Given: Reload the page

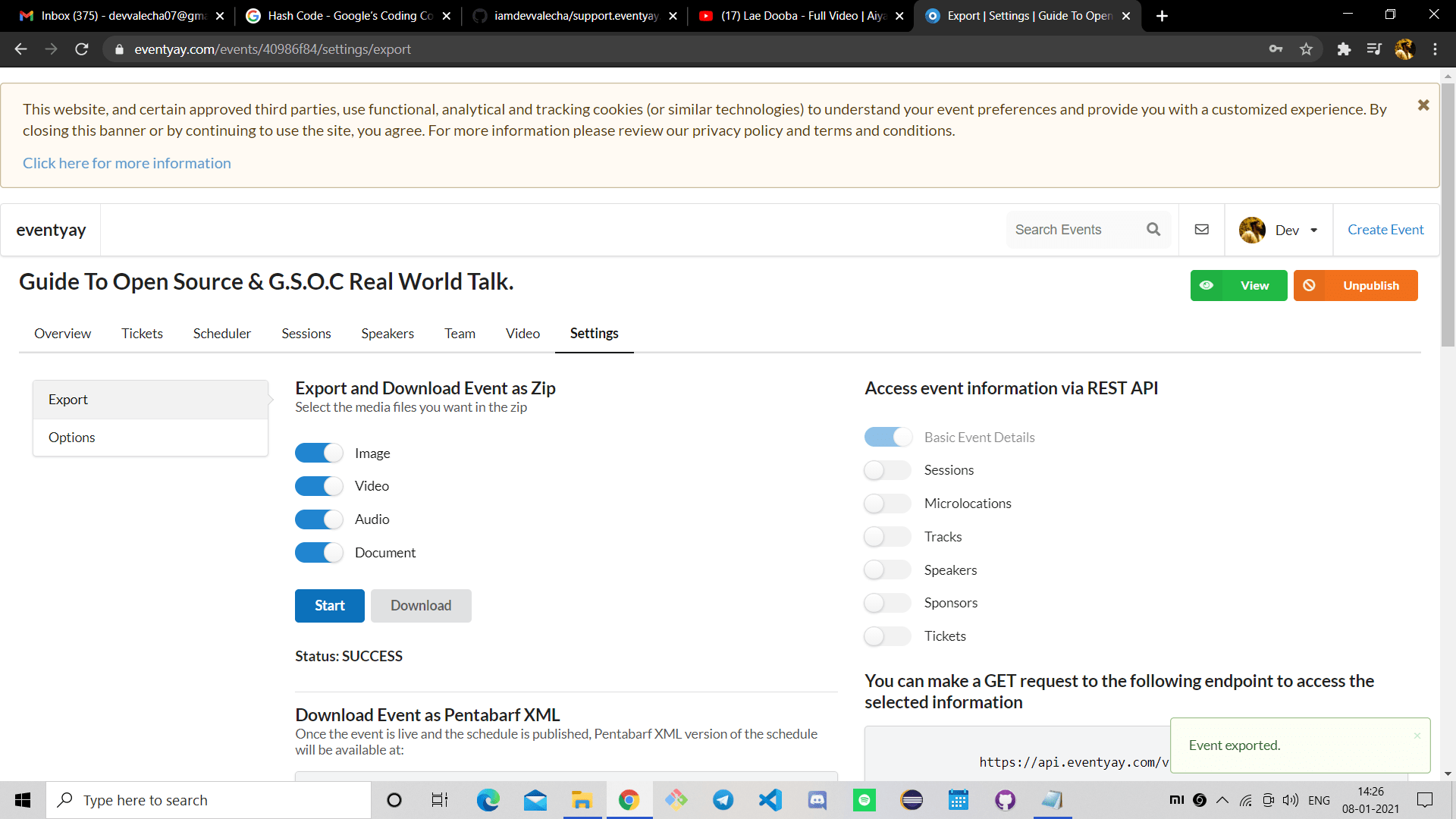Looking at the screenshot, I should (82, 49).
